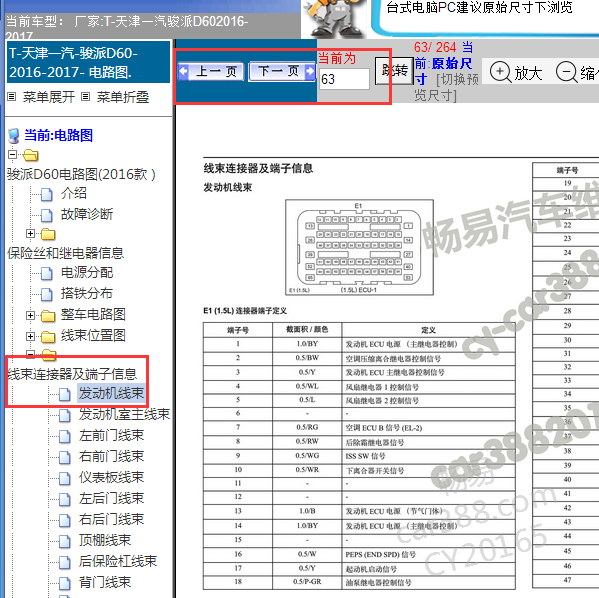Click the page icon beside 电源分配
Viewport: 599px width, 598px height.
[47, 273]
